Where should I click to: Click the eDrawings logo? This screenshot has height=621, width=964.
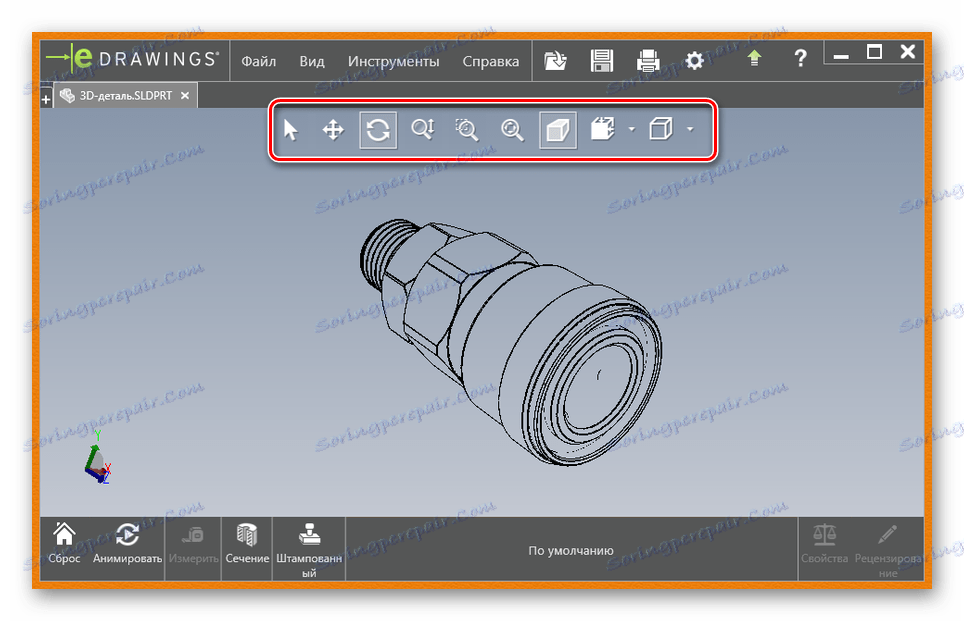point(132,59)
